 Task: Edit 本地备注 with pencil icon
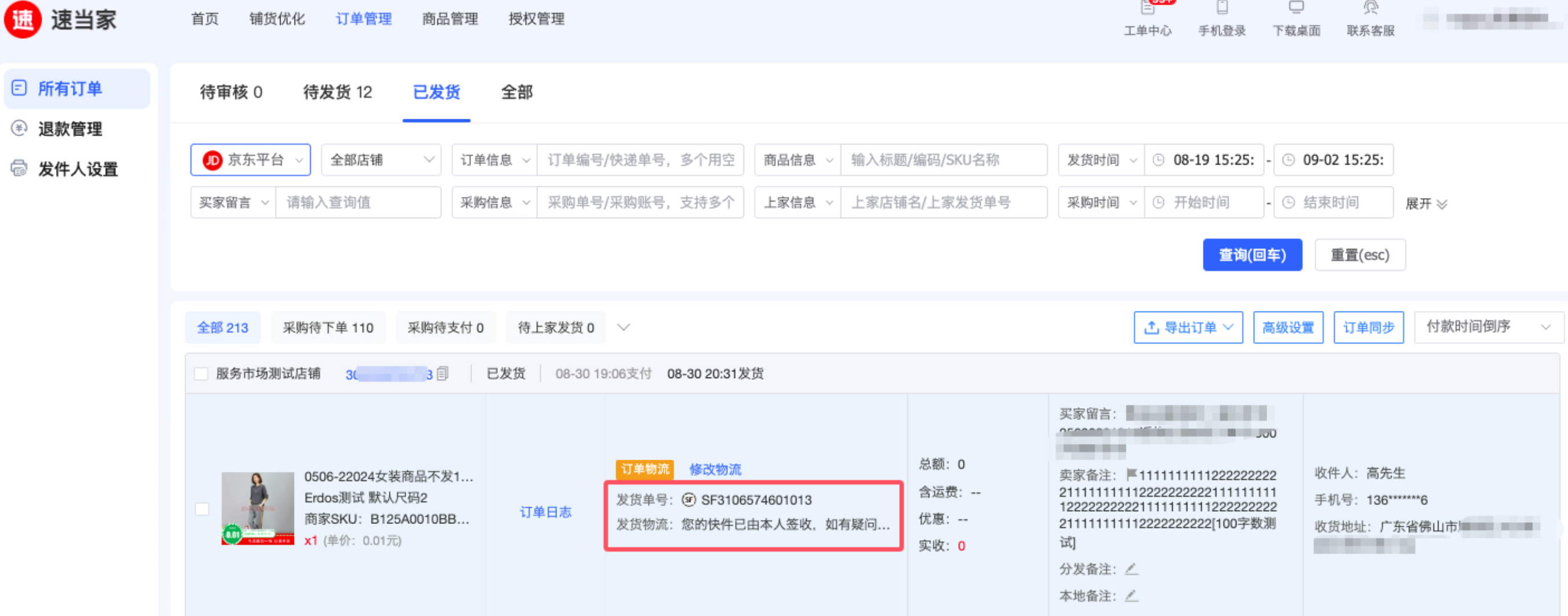click(1131, 596)
